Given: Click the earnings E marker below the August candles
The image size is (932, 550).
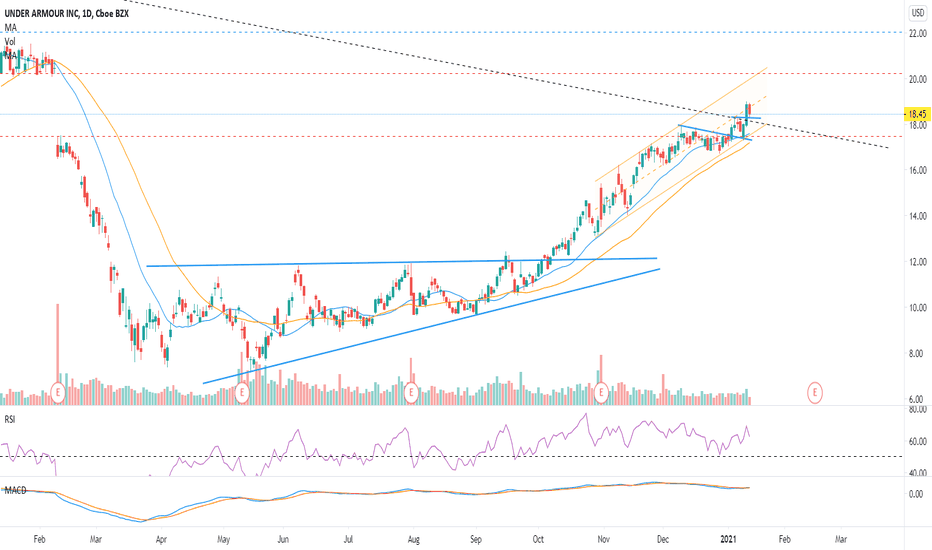Looking at the screenshot, I should click(x=411, y=392).
